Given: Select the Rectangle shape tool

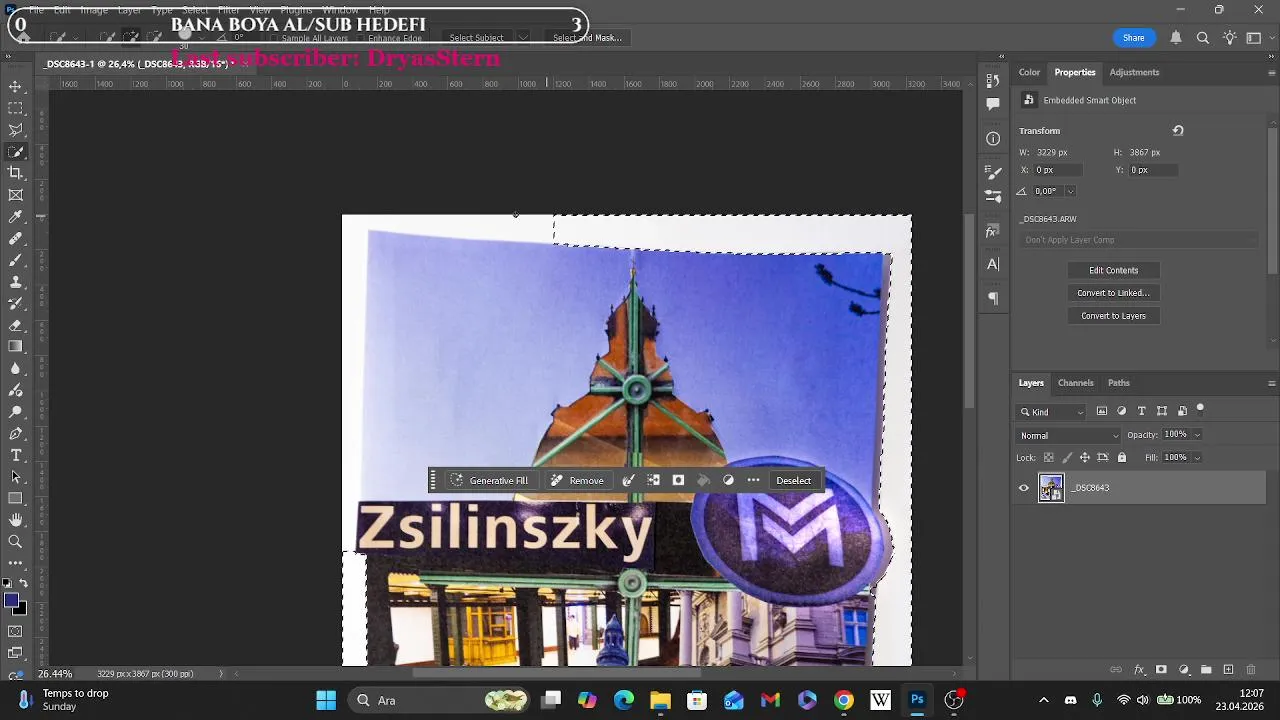Looking at the screenshot, I should (x=15, y=498).
